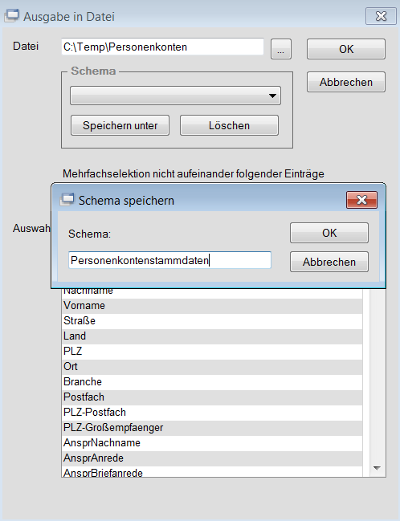400x521 pixels.
Task: Click Abbrechen in Ausgabe in Datei window
Action: (346, 82)
